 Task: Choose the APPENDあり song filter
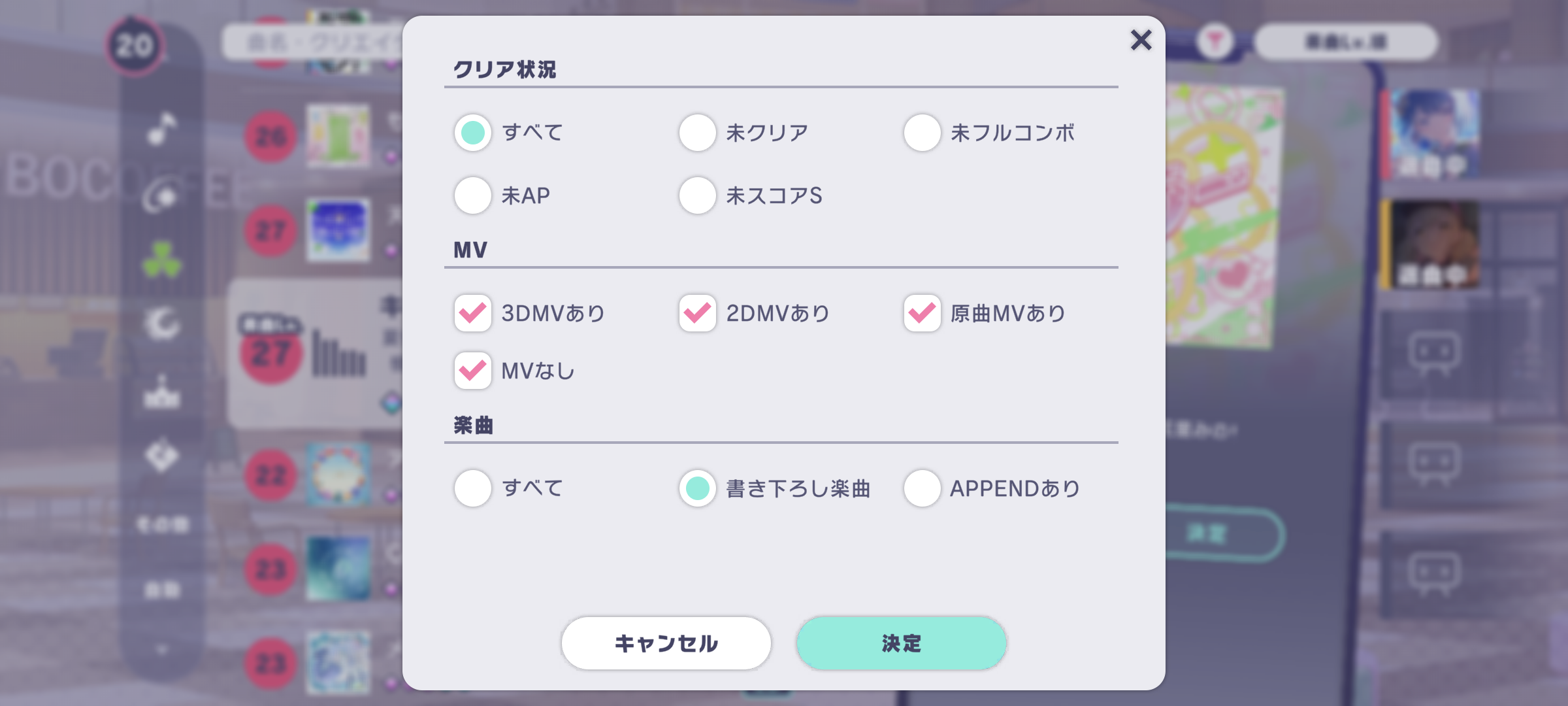click(923, 488)
